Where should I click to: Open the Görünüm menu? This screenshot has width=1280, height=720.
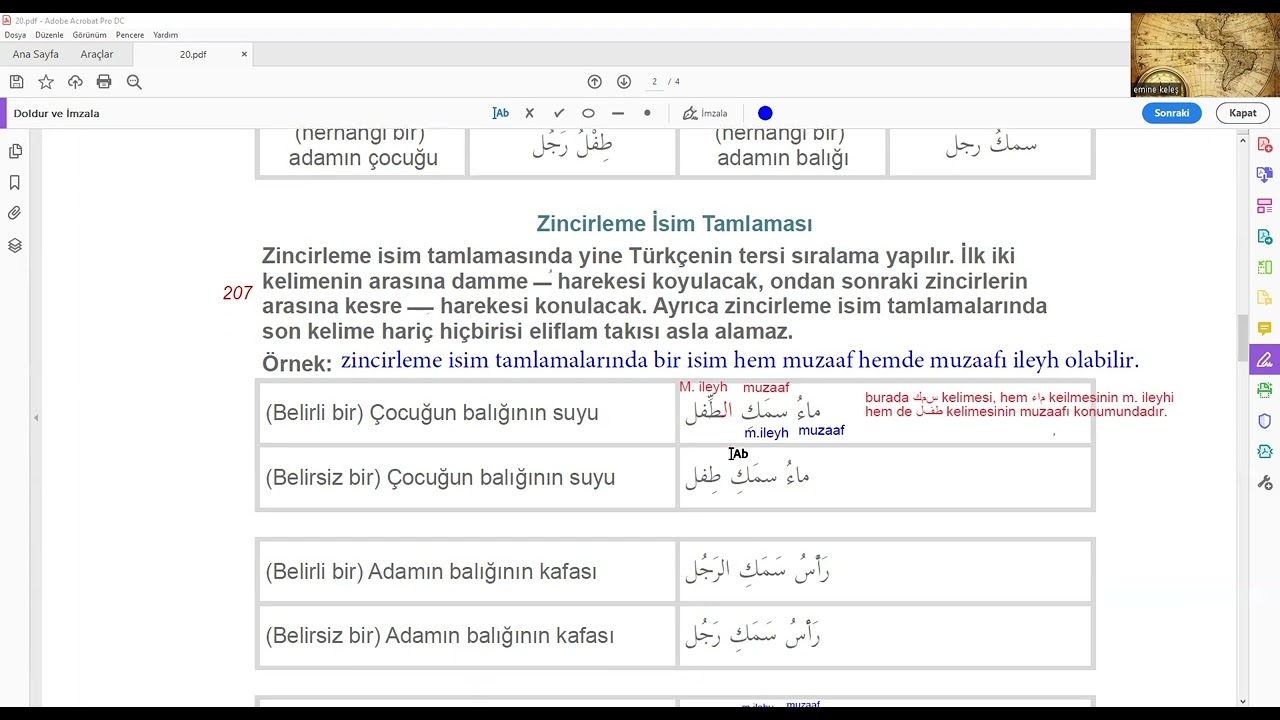(89, 35)
